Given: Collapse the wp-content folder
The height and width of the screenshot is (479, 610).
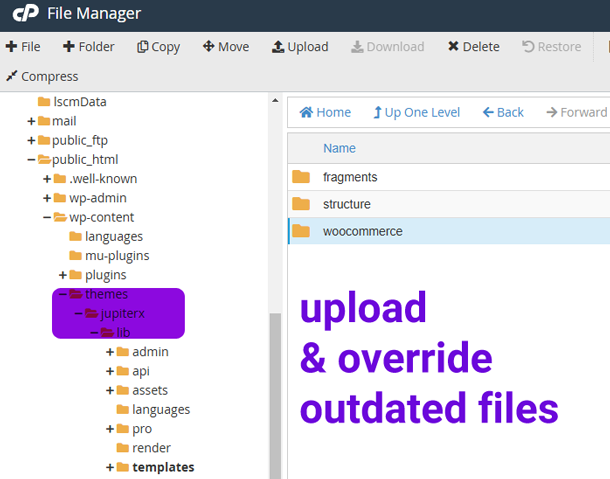Looking at the screenshot, I should [x=47, y=217].
